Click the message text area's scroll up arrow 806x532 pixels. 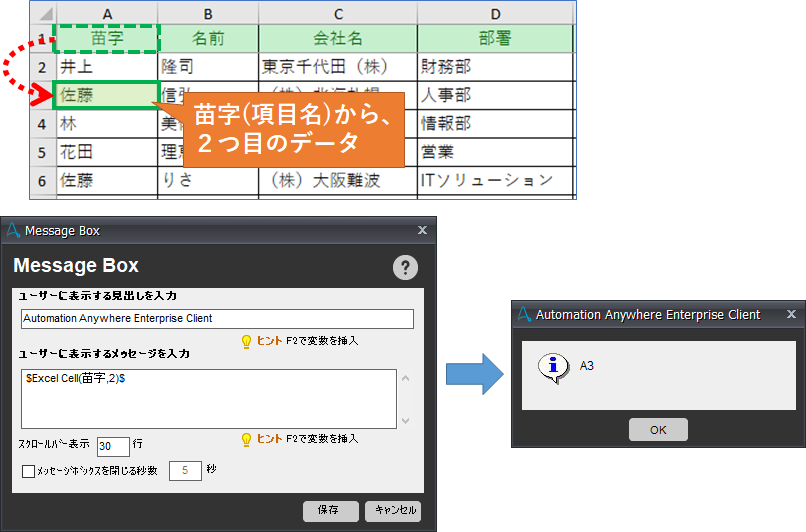pyautogui.click(x=406, y=378)
